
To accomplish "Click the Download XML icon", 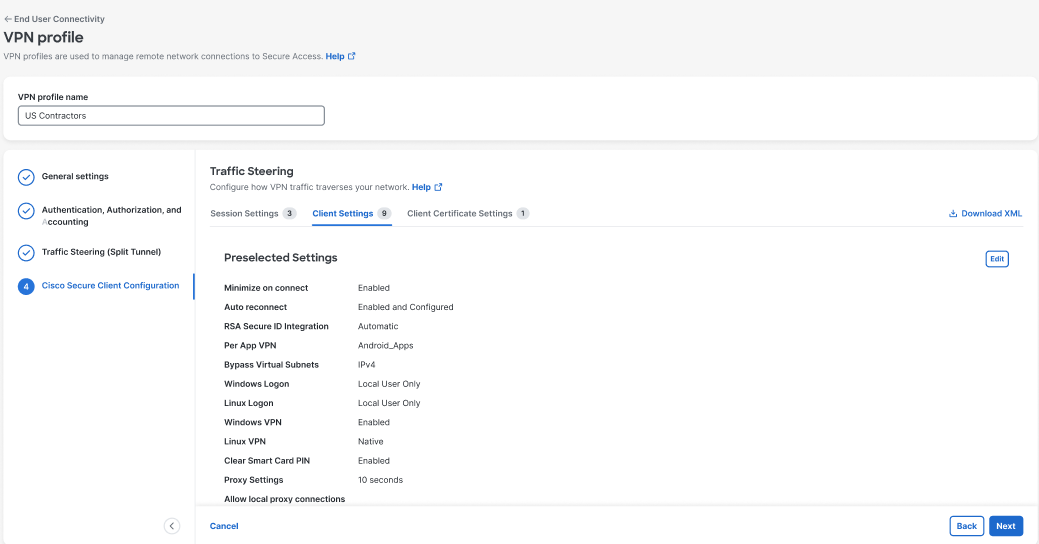I will (953, 214).
